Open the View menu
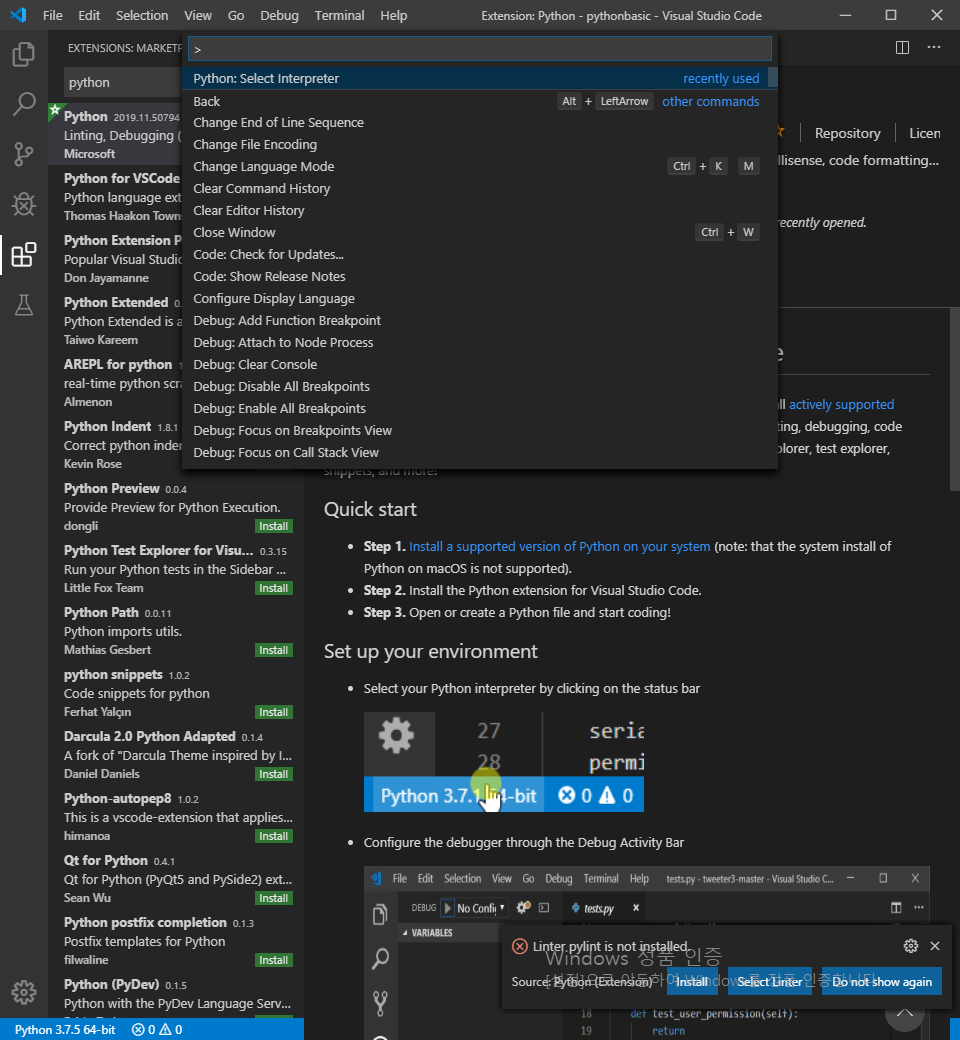The height and width of the screenshot is (1040, 960). (198, 15)
